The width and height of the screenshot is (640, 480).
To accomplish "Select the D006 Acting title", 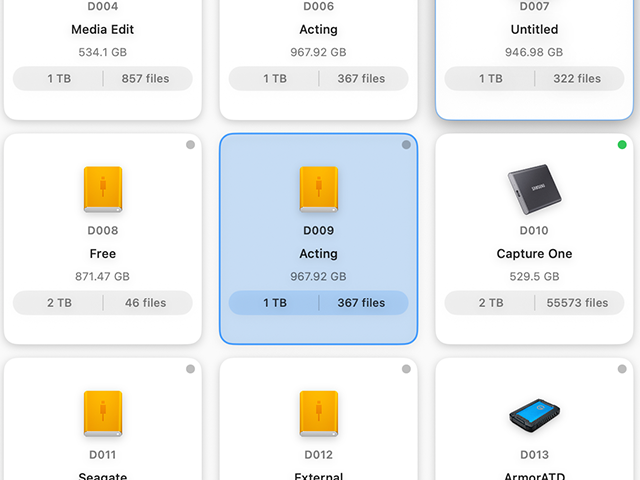I will [x=318, y=29].
